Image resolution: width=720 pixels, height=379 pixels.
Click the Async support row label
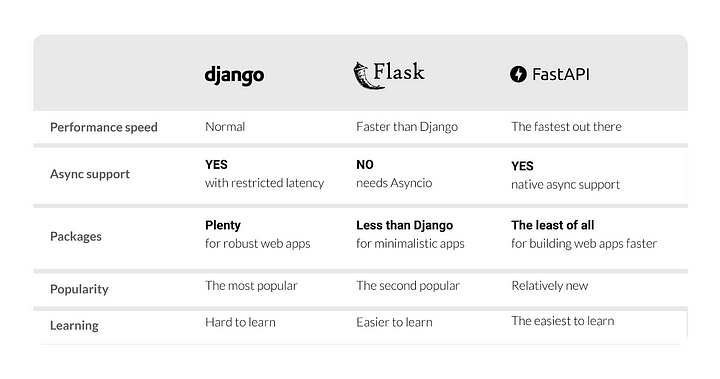pyautogui.click(x=90, y=174)
